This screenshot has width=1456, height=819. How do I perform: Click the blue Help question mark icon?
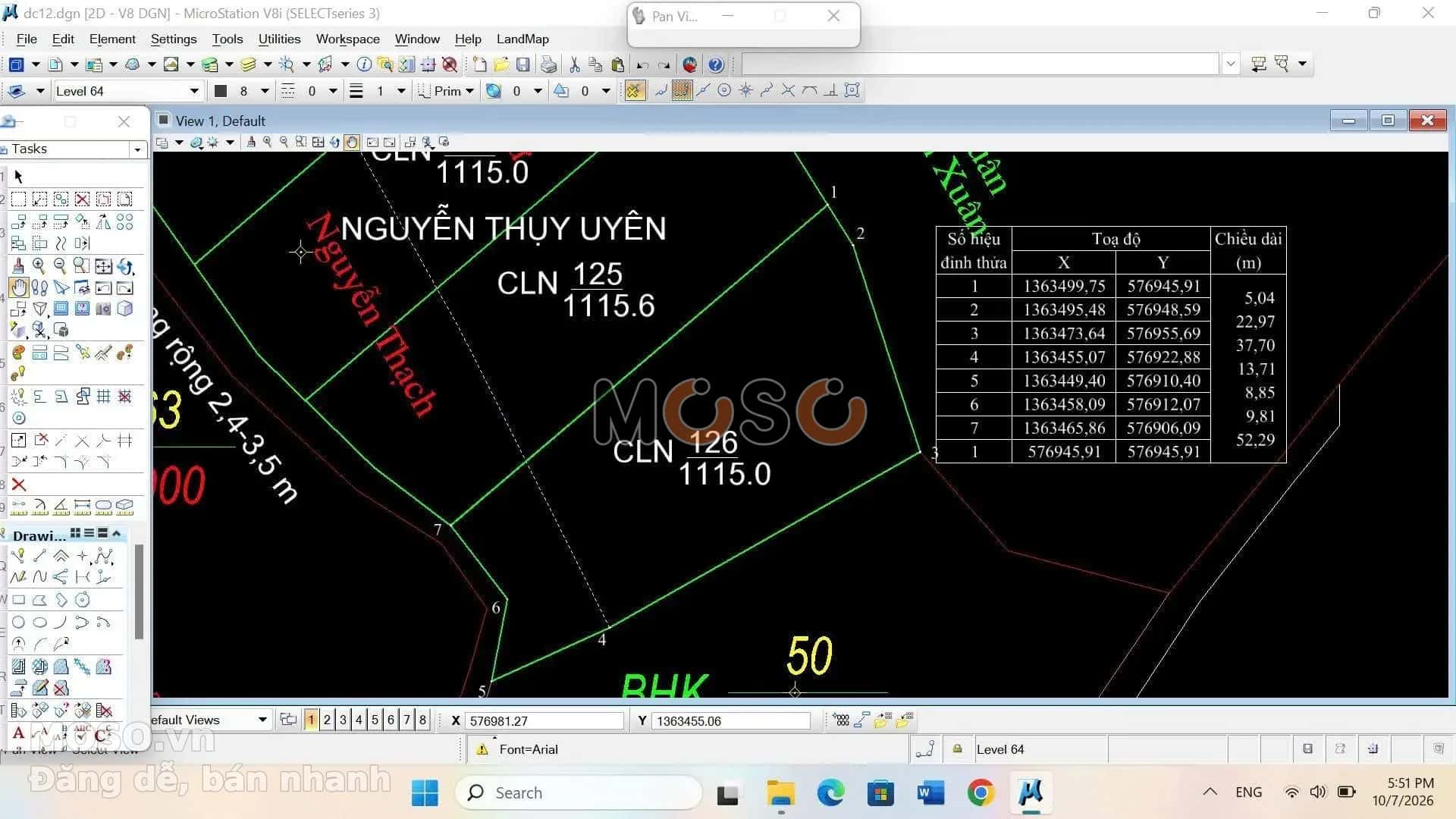point(715,64)
